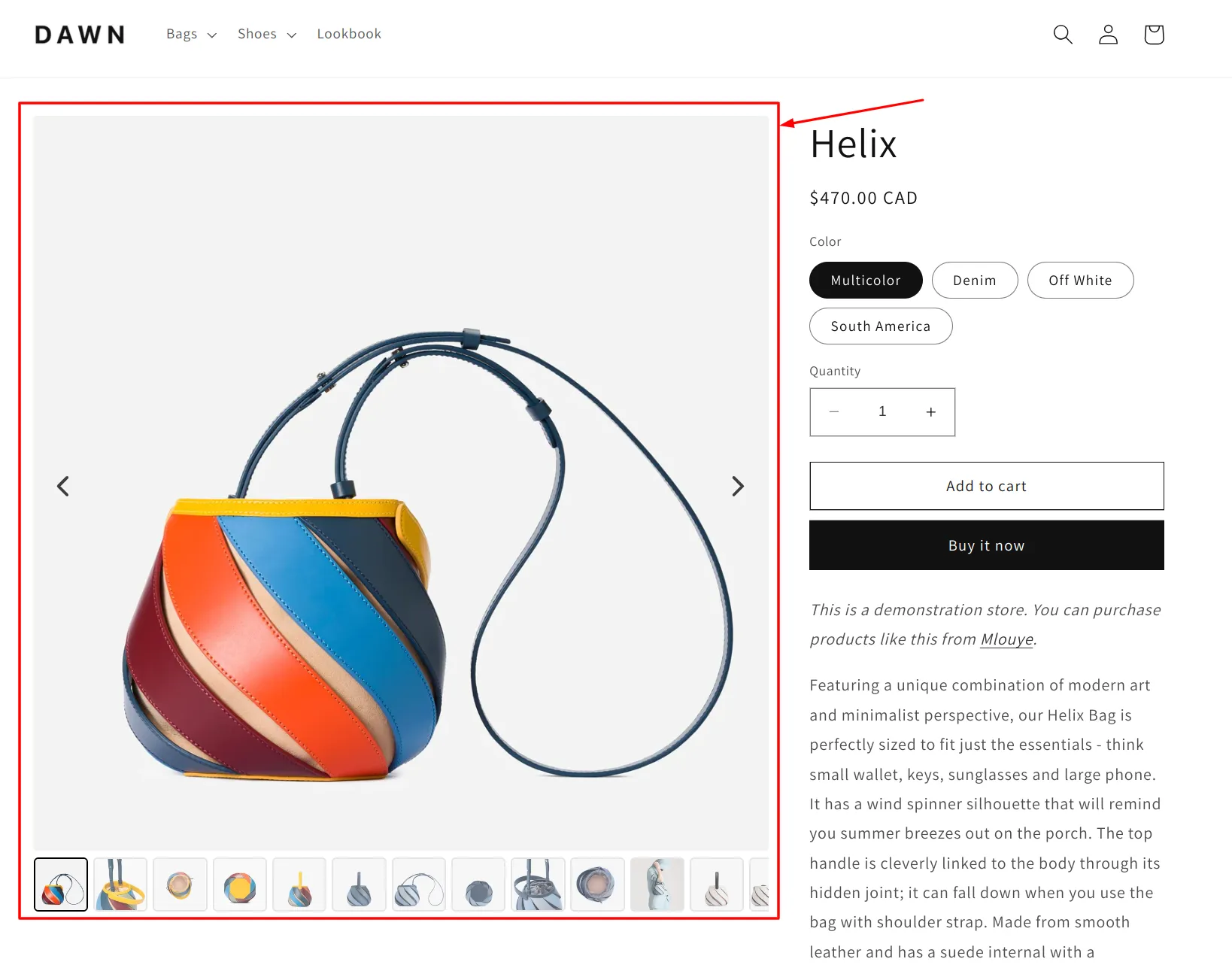
Task: Expand the Shoes menu dropdown
Action: click(x=267, y=35)
